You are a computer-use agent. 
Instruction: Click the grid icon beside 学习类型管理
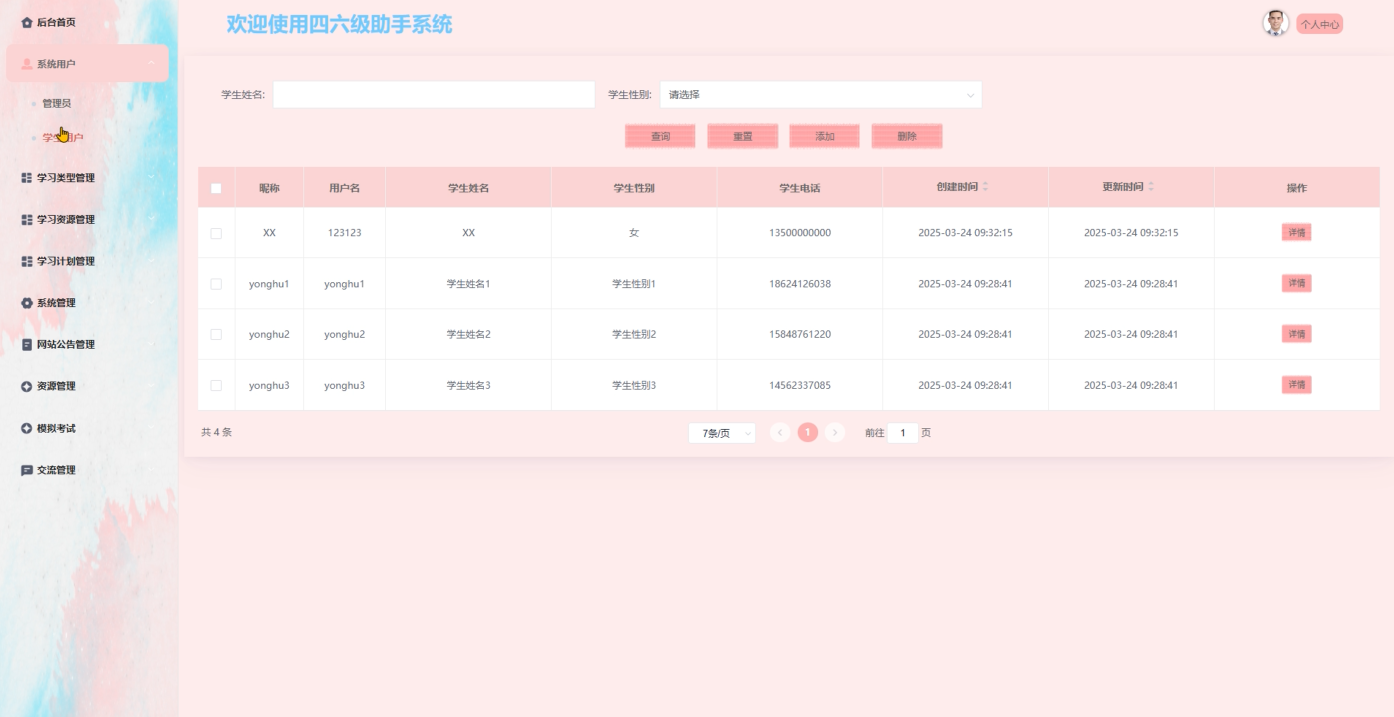[27, 178]
